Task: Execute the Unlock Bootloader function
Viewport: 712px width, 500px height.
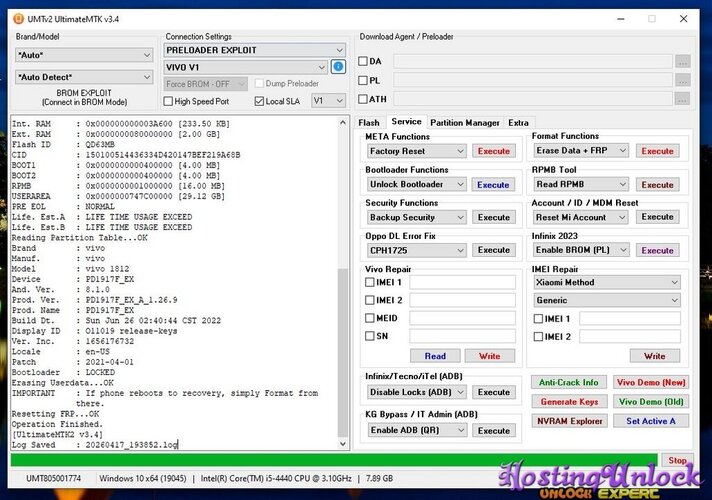Action: (494, 185)
